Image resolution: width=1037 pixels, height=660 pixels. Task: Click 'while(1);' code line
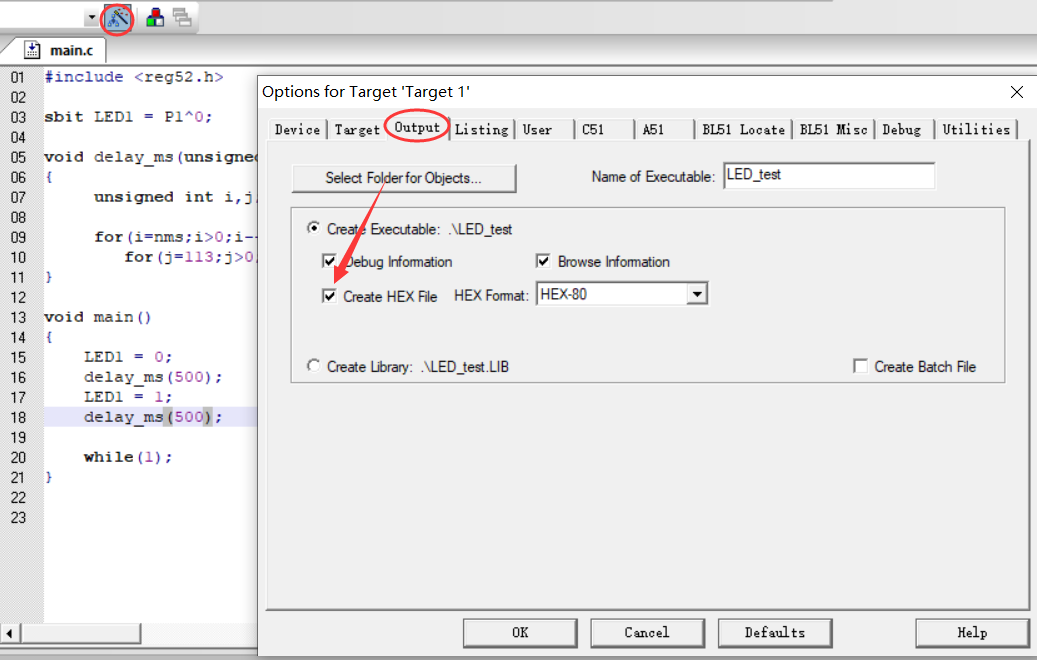[x=128, y=457]
